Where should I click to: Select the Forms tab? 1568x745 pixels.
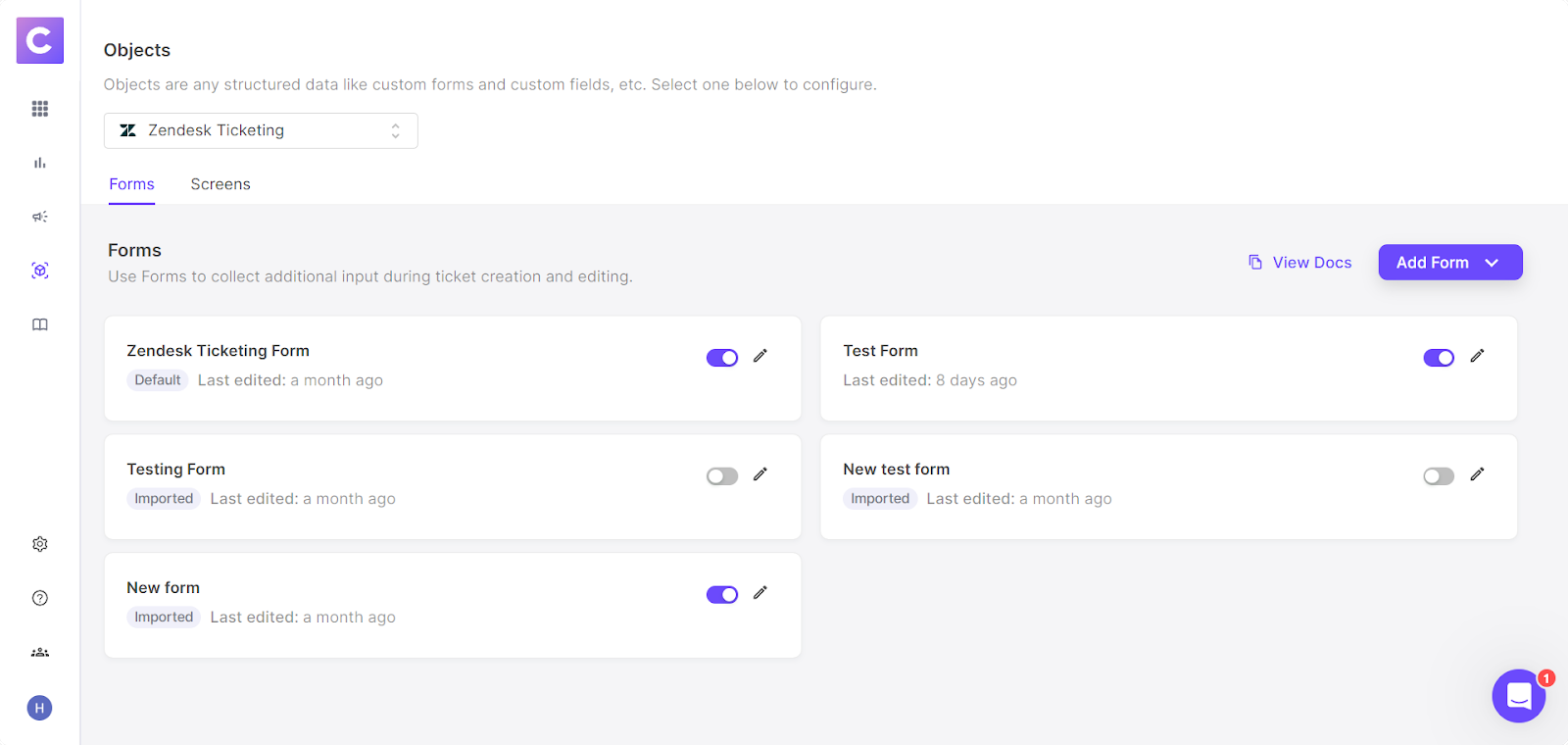point(131,184)
